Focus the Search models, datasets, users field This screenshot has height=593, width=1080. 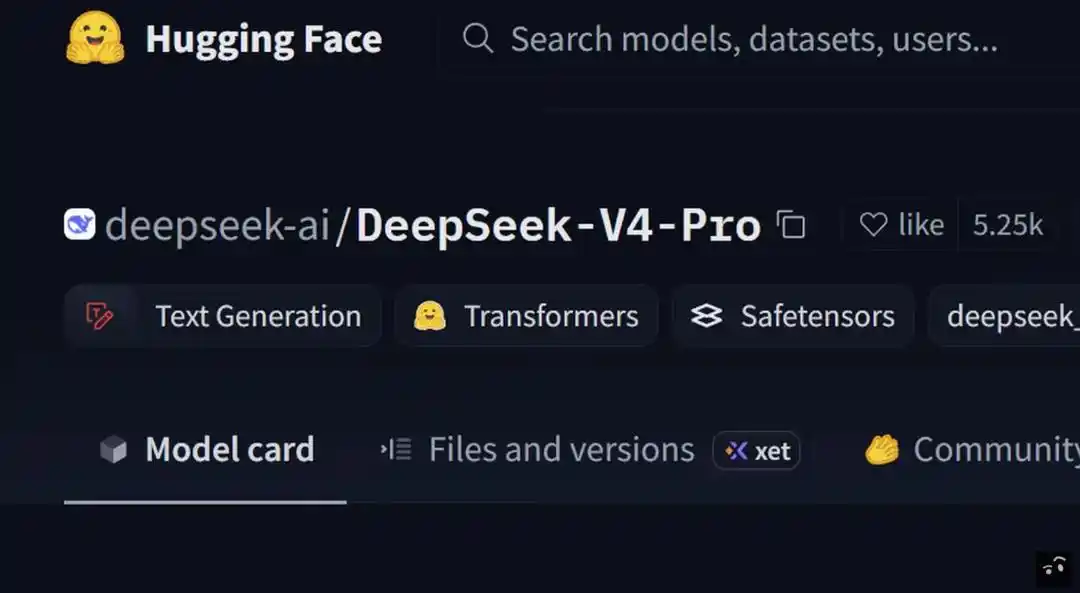754,39
